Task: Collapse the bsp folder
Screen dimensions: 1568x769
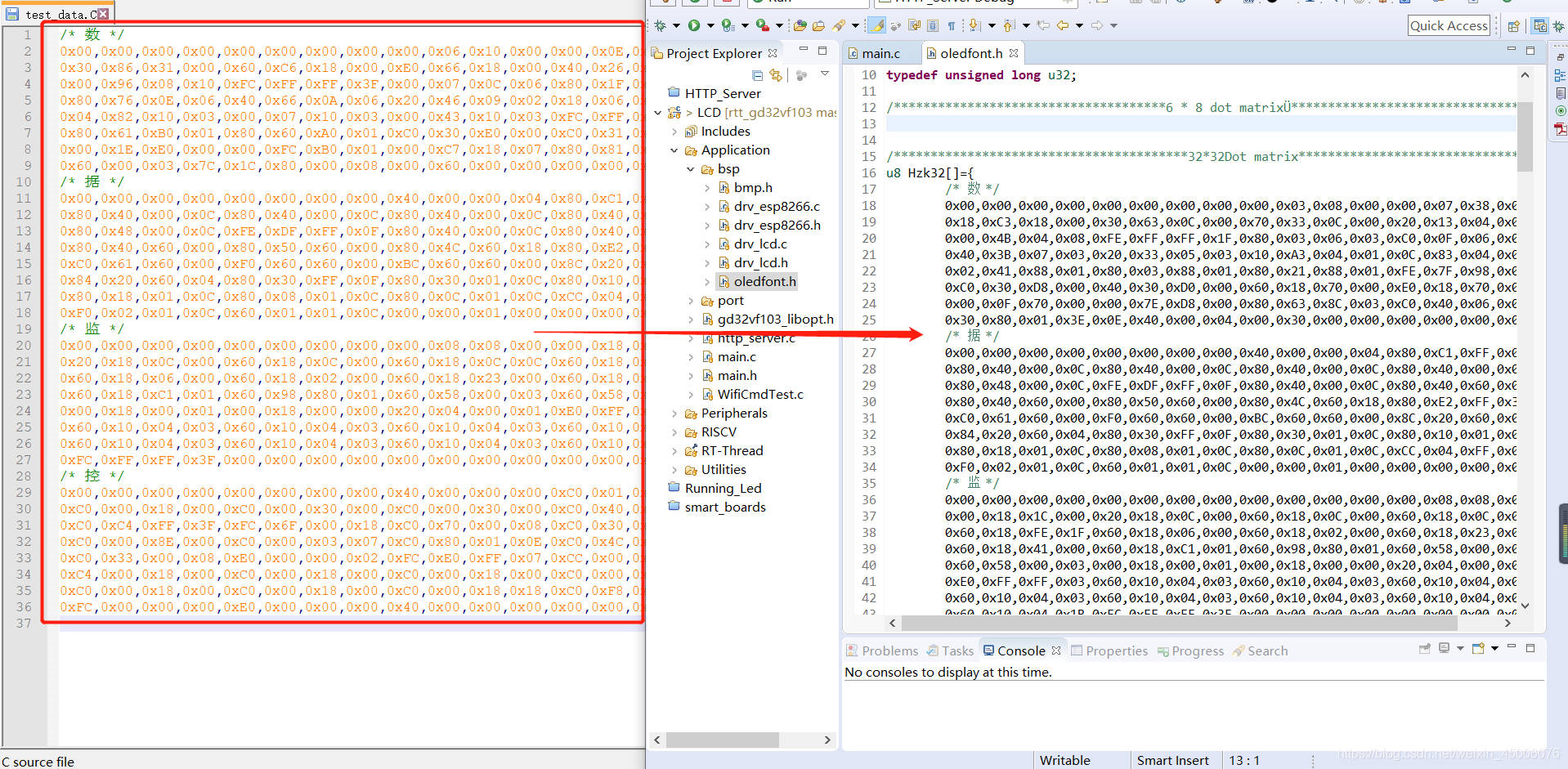Action: click(691, 169)
